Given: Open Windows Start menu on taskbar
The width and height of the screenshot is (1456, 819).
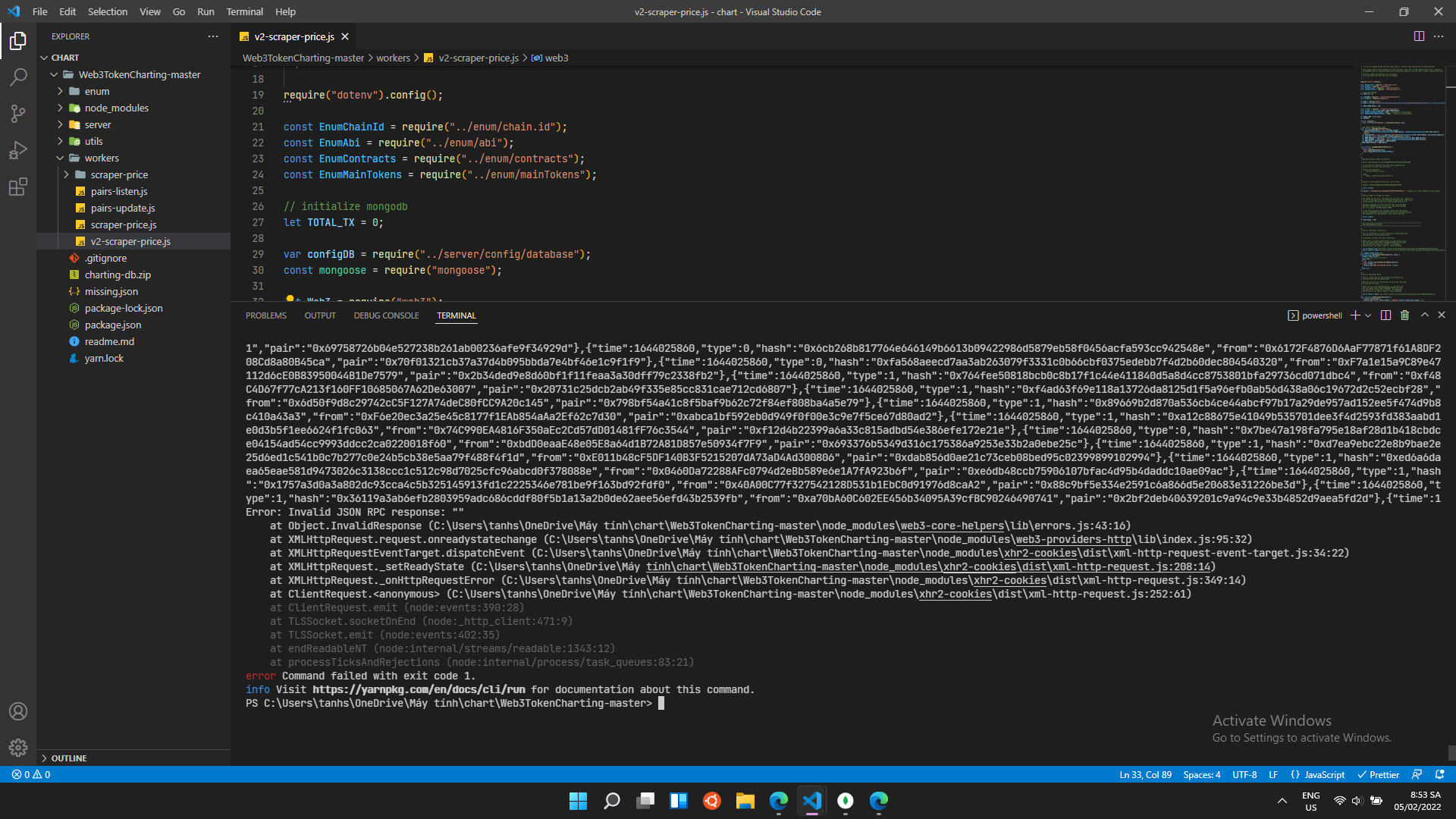Looking at the screenshot, I should coord(578,801).
